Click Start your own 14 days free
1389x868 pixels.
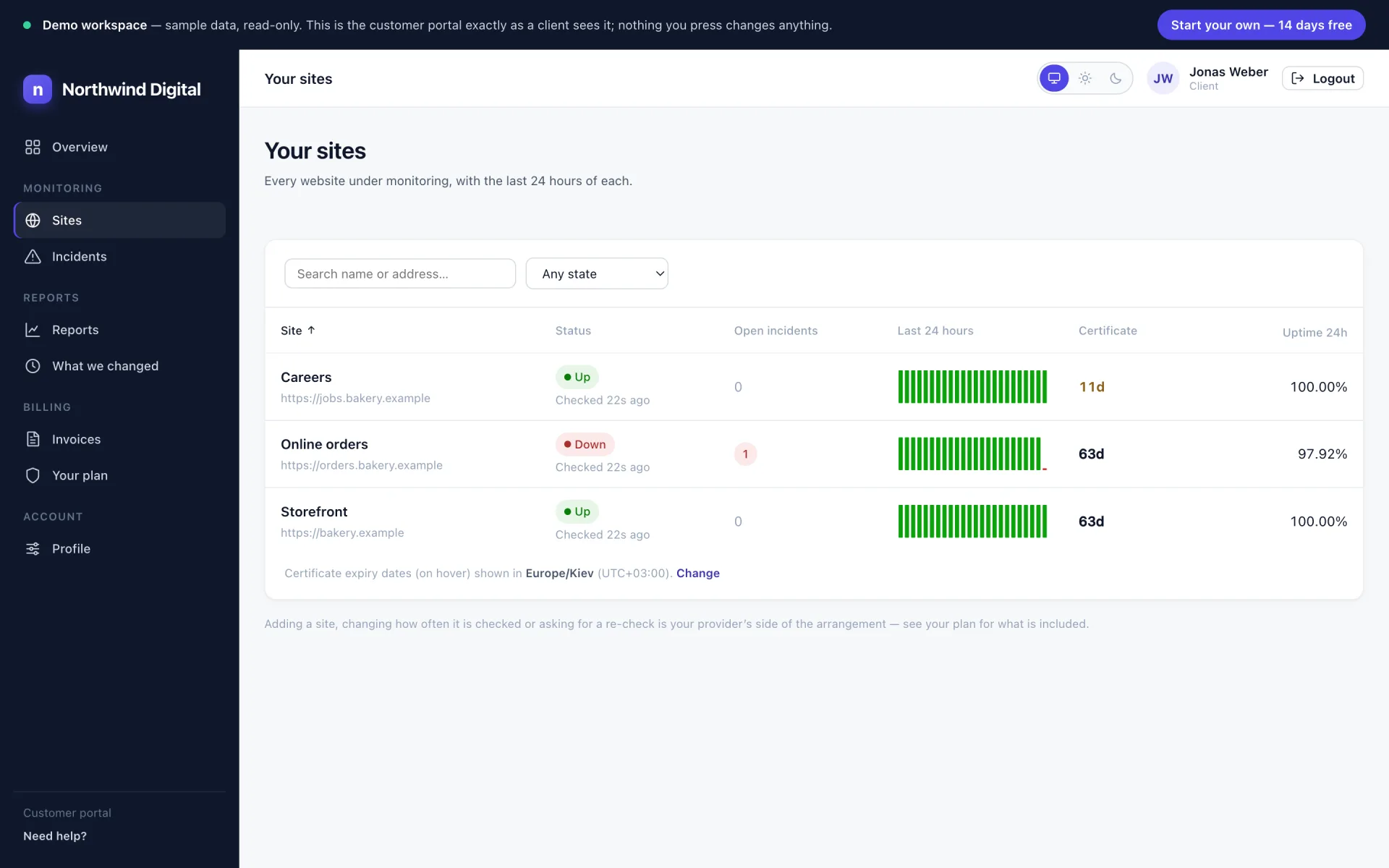tap(1261, 25)
